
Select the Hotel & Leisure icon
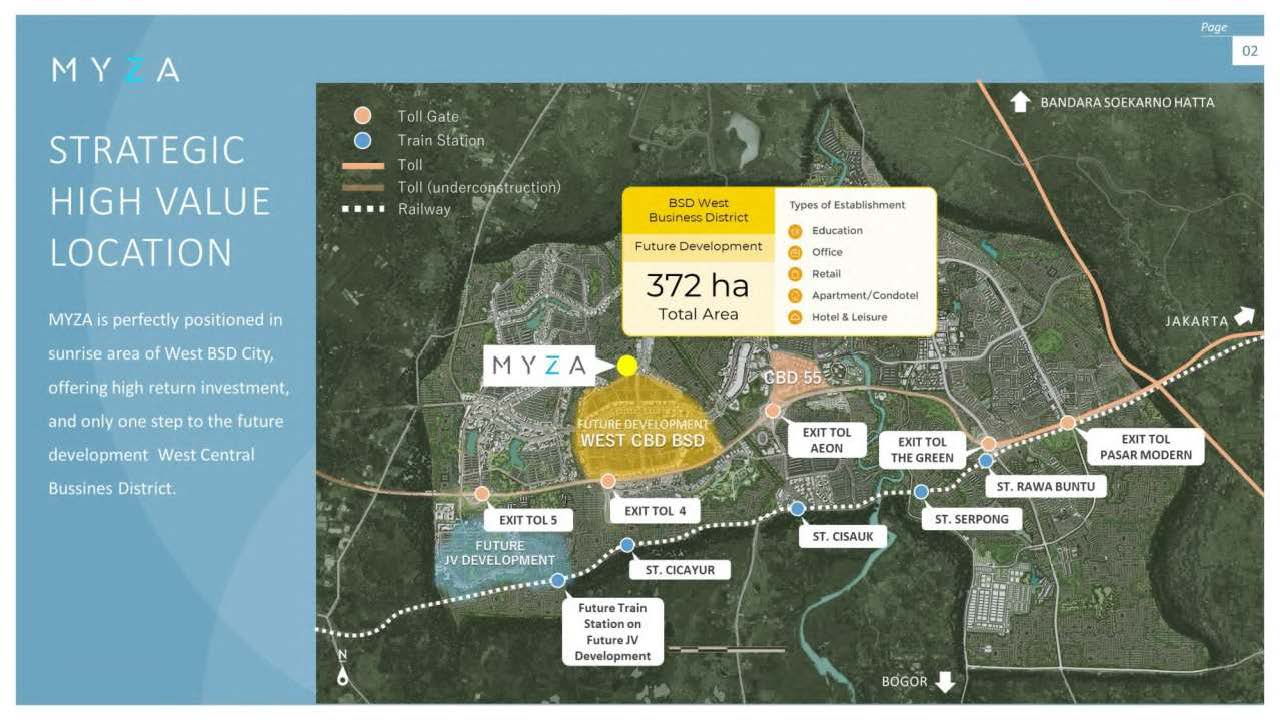point(796,318)
